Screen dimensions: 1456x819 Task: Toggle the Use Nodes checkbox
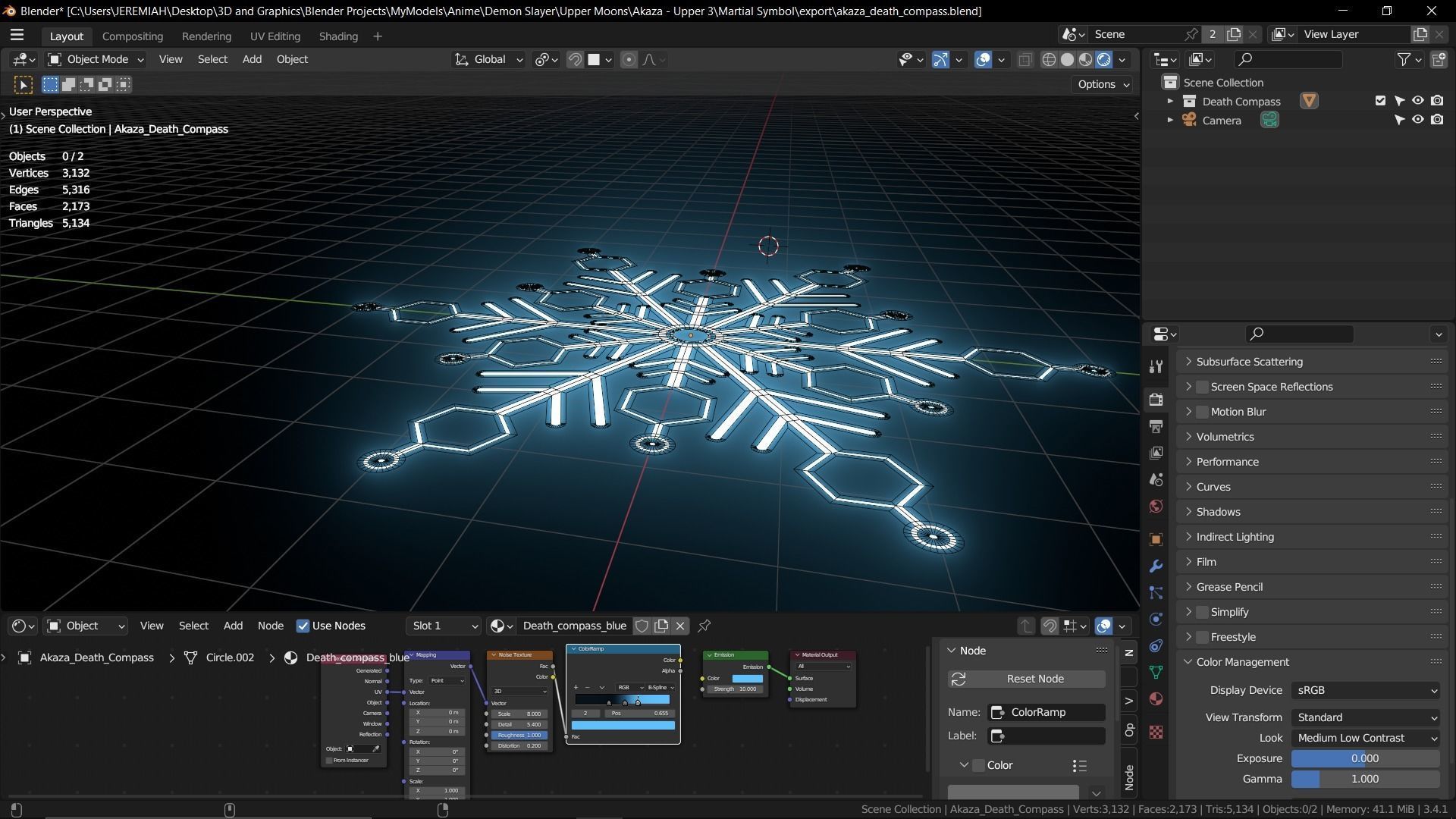tap(303, 626)
